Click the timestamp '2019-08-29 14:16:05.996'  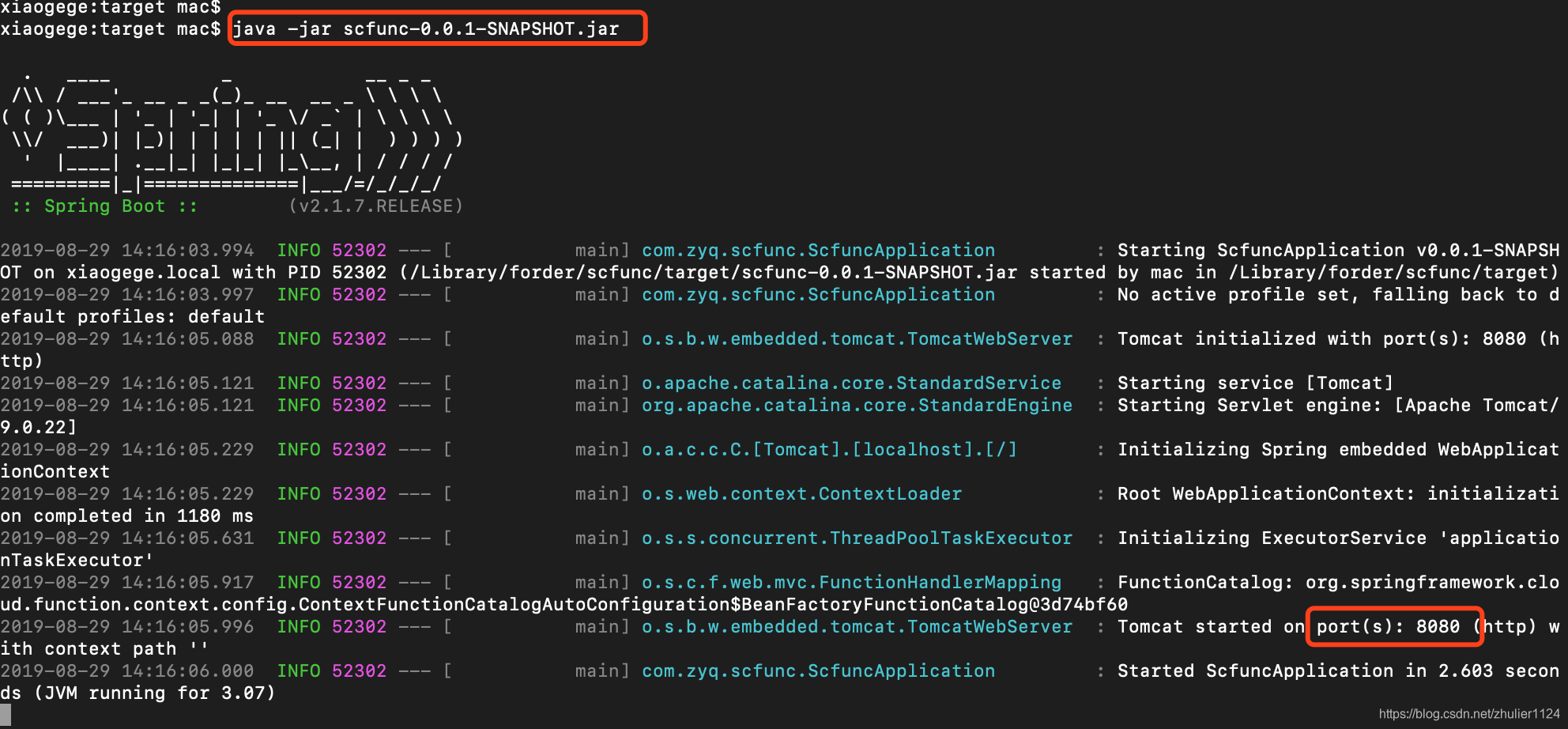[127, 627]
